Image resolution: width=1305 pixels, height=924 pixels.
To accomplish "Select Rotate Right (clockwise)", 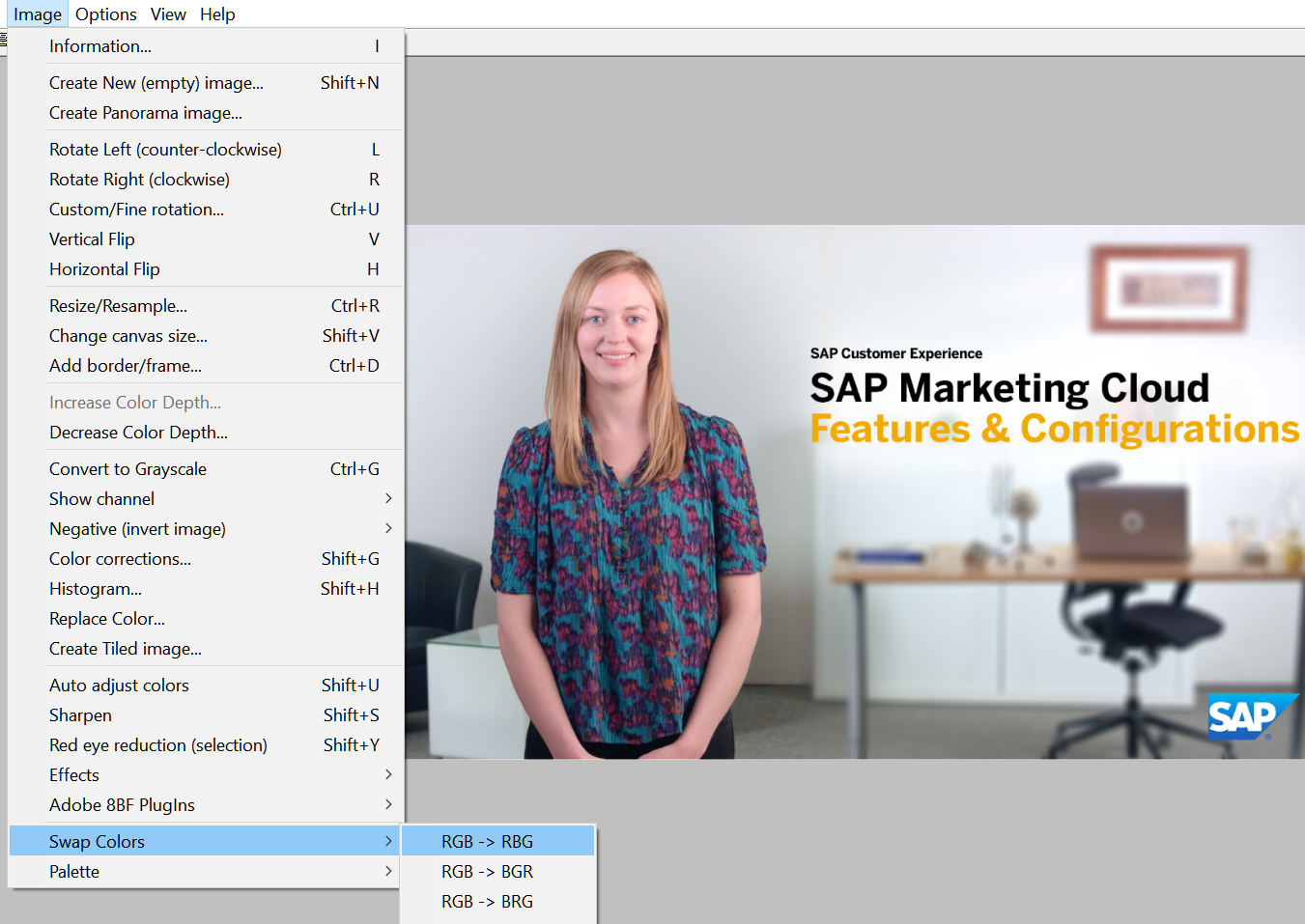I will (205, 180).
